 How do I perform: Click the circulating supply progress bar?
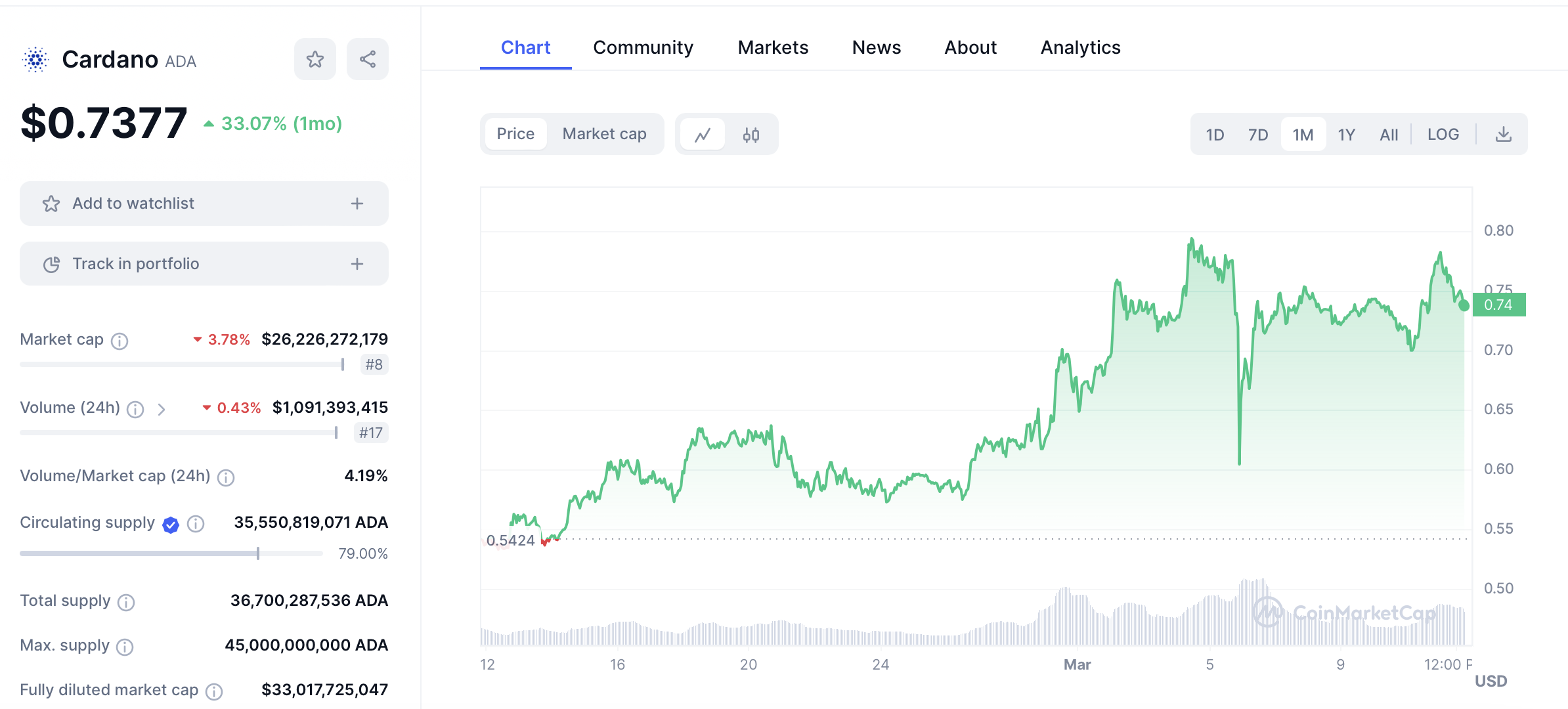click(171, 553)
